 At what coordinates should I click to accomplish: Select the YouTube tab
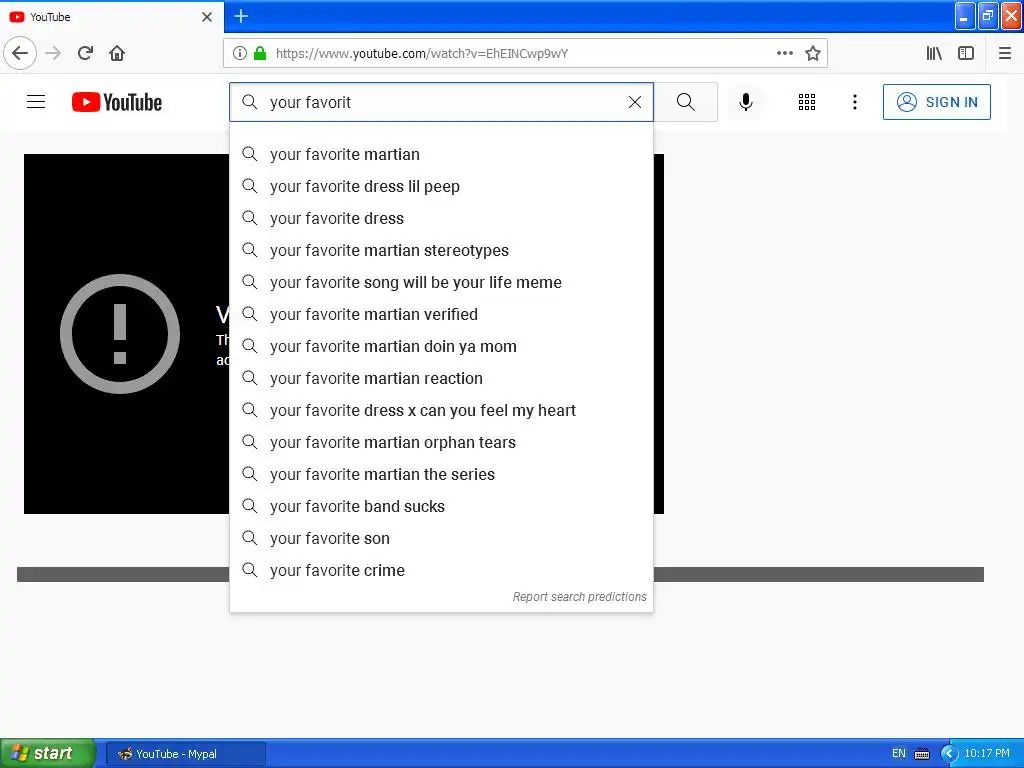click(111, 17)
